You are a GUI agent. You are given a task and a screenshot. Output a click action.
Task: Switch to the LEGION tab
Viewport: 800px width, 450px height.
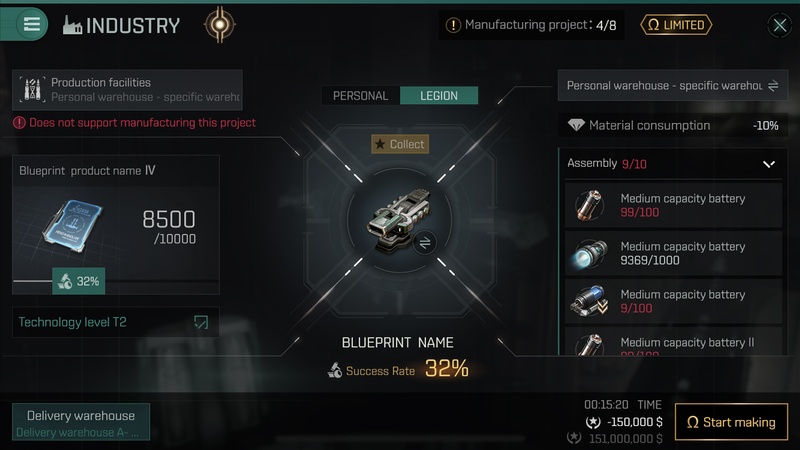(x=439, y=95)
